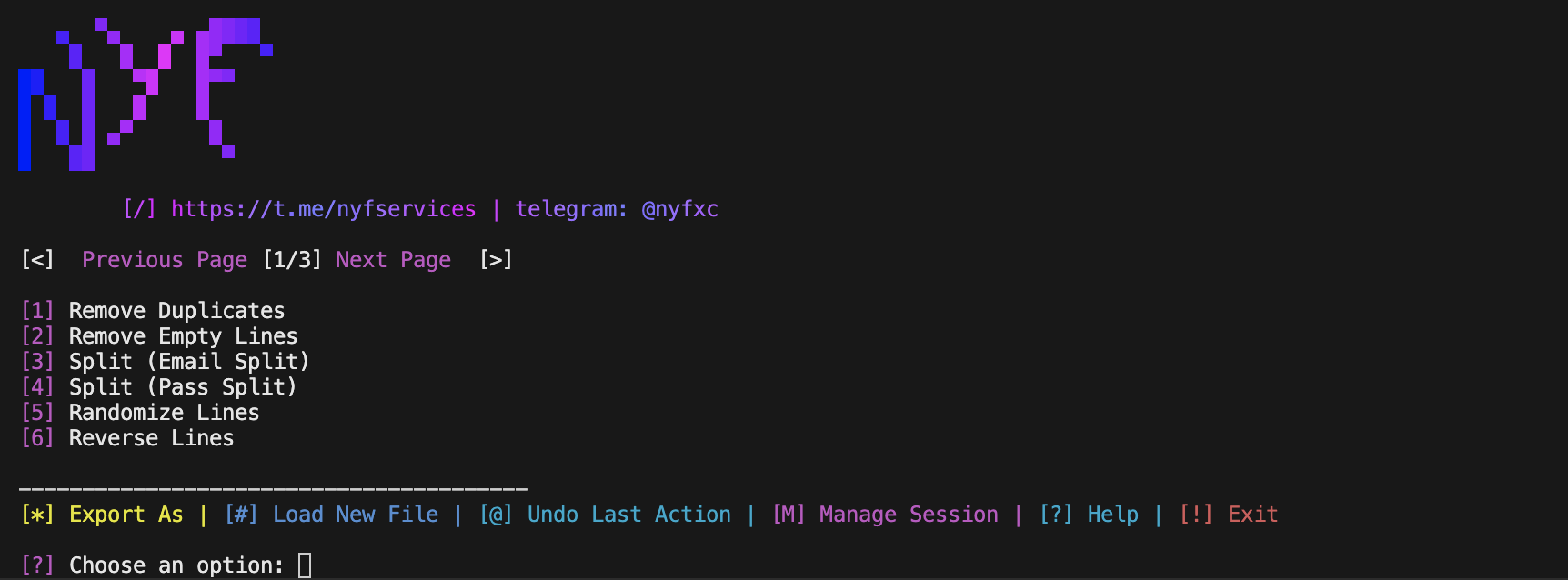Click the [@] Undo marker

496,515
